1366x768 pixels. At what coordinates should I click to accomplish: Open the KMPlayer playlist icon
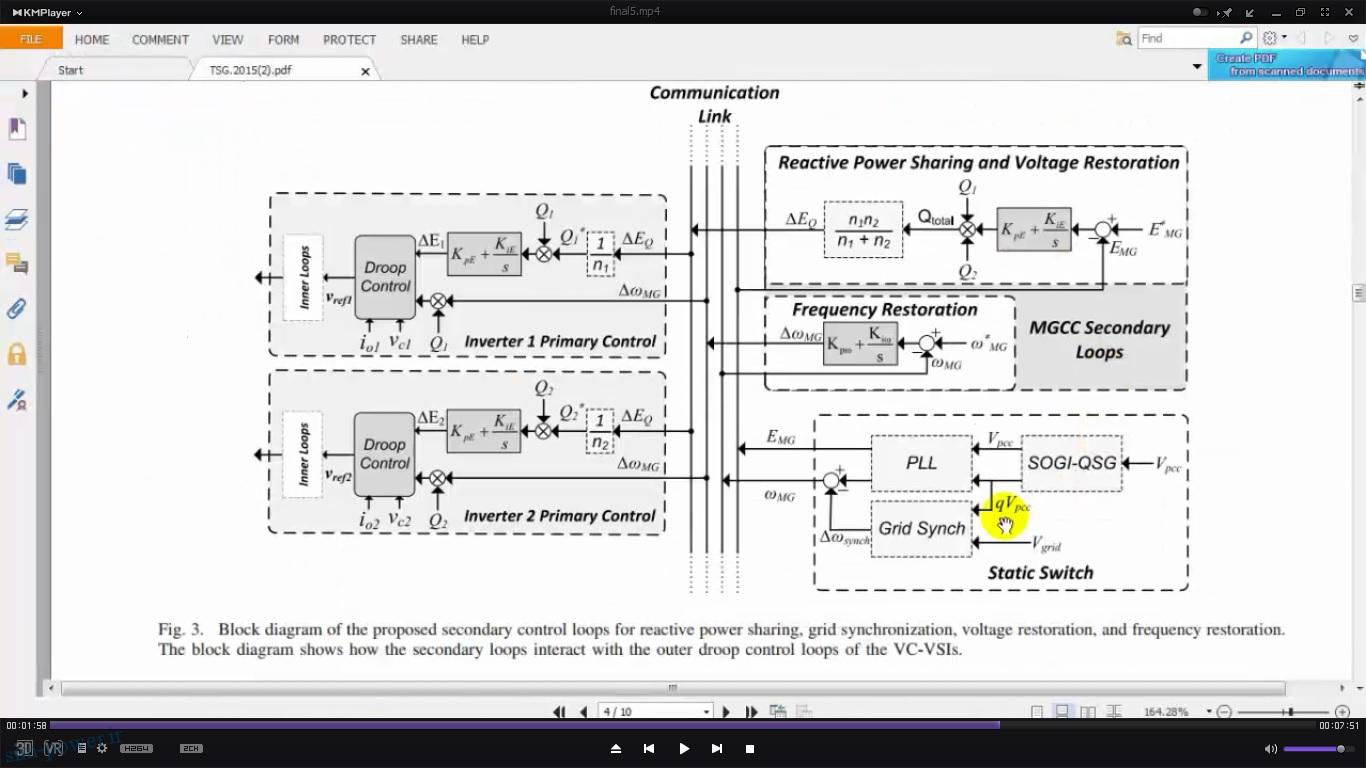click(x=82, y=748)
